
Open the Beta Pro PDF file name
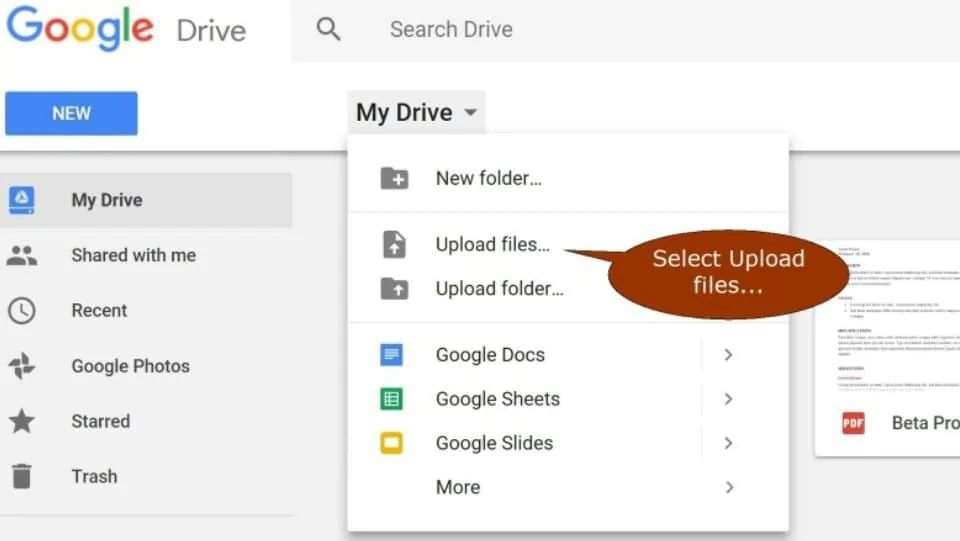pyautogui.click(x=926, y=423)
